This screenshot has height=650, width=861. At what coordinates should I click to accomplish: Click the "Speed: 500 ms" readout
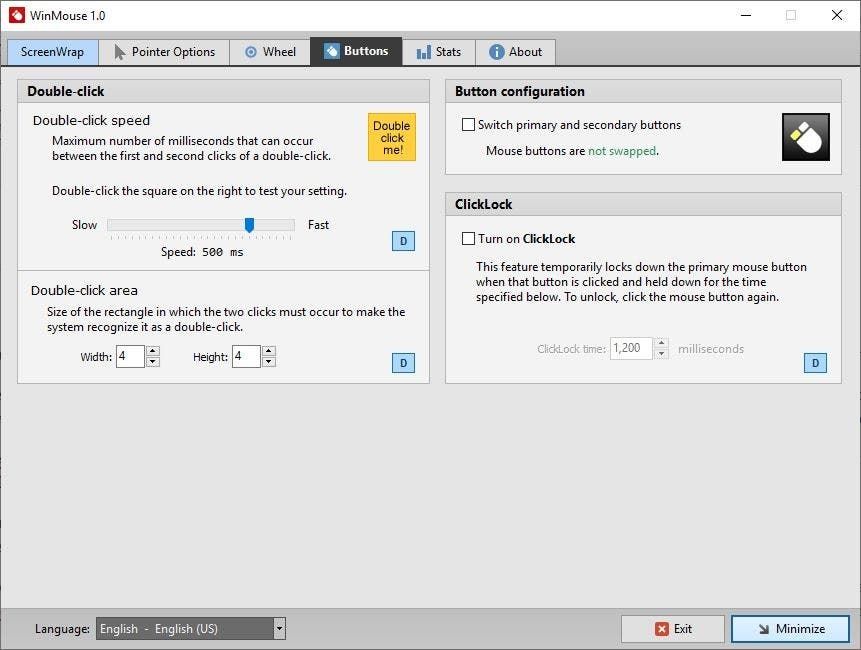click(x=202, y=252)
